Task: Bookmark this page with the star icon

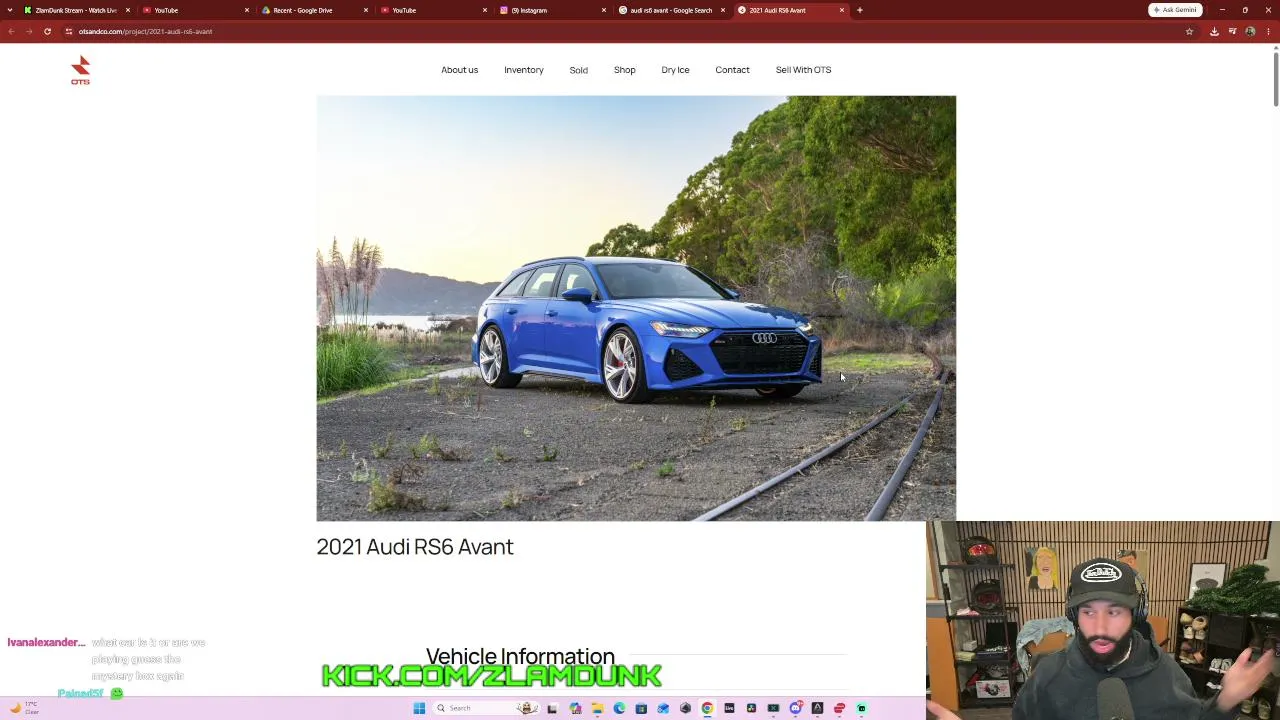Action: (1189, 31)
